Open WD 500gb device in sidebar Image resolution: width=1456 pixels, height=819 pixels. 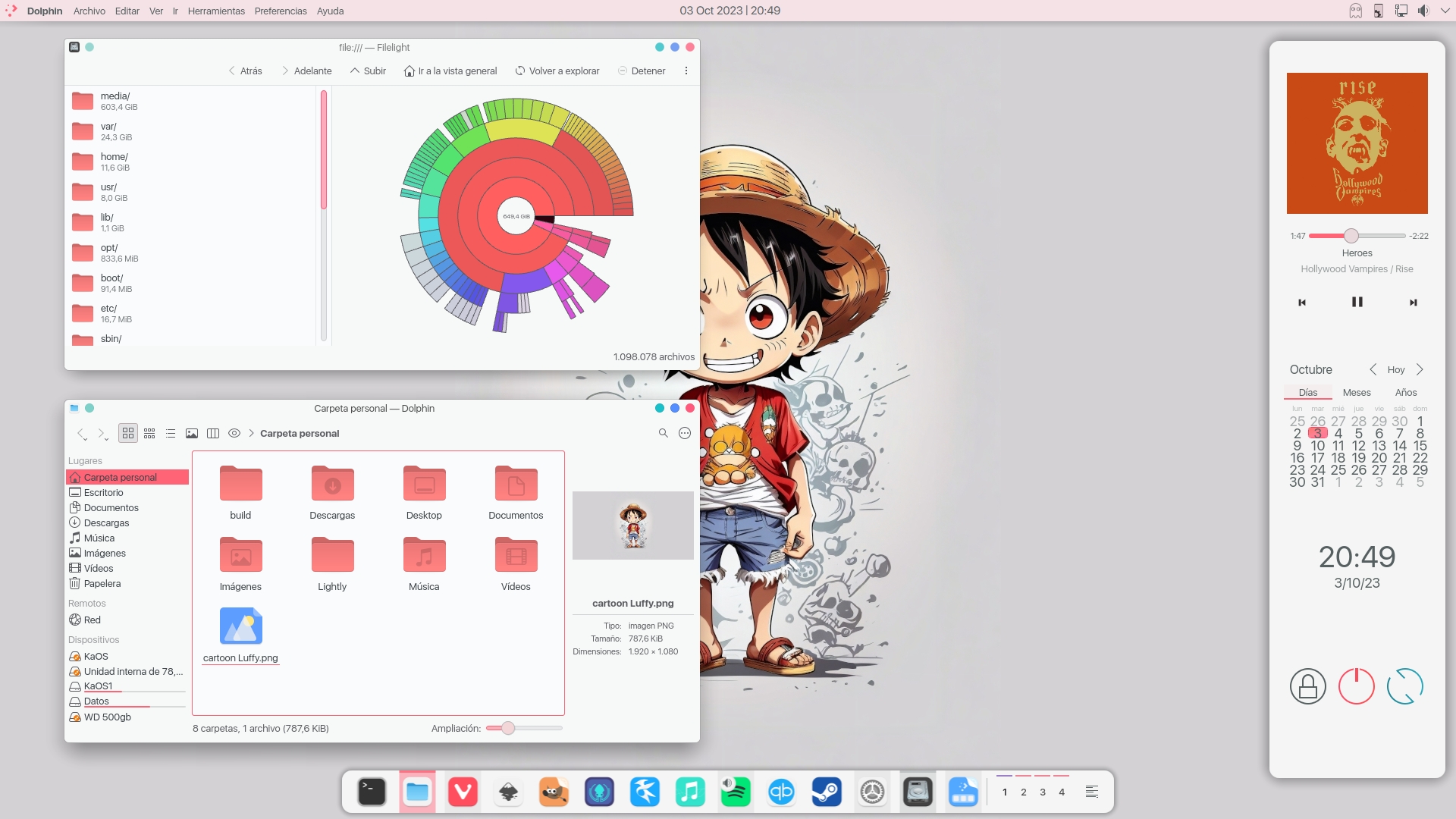107,717
